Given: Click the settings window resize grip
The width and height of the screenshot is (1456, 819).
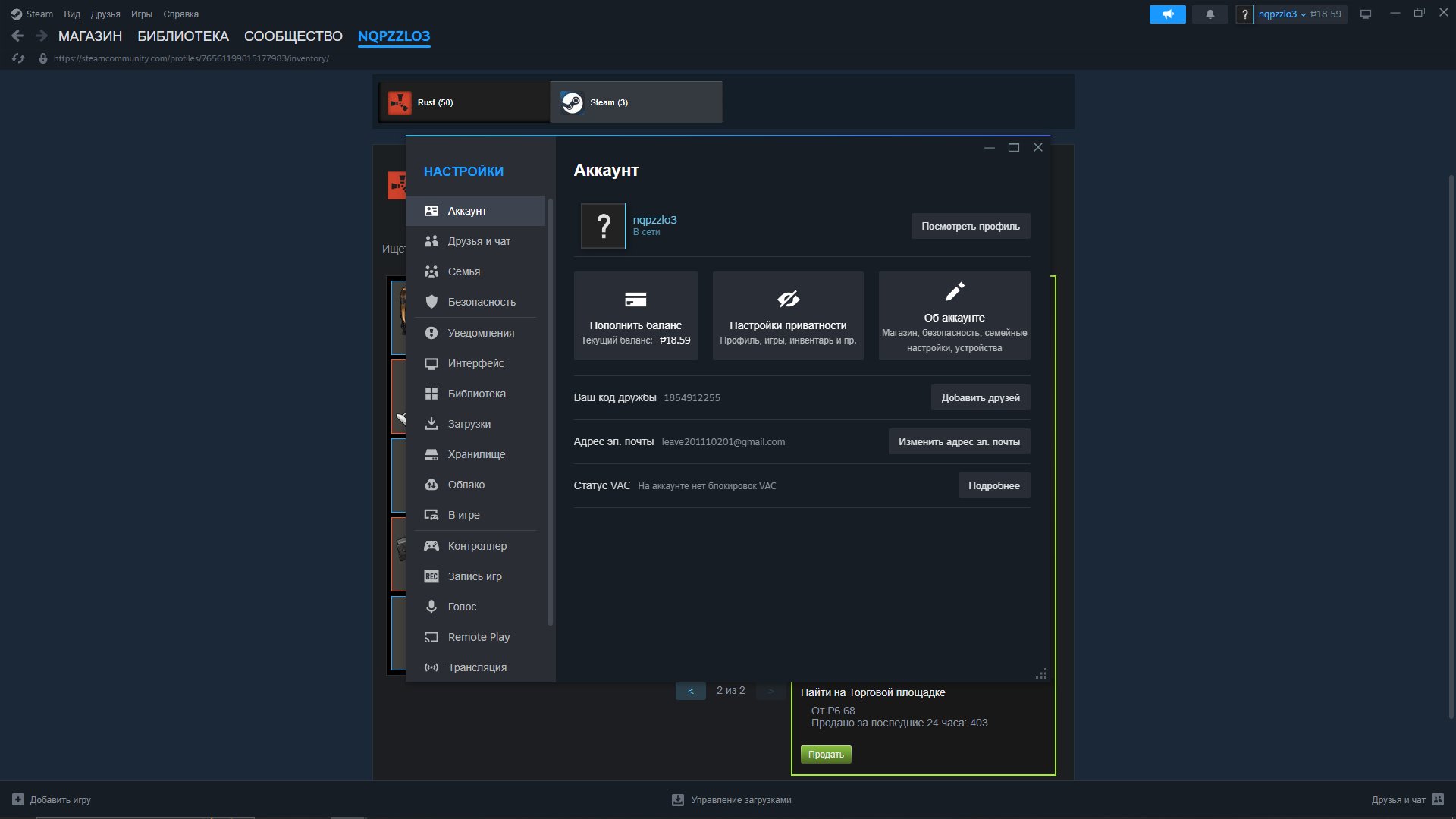Looking at the screenshot, I should [x=1042, y=673].
